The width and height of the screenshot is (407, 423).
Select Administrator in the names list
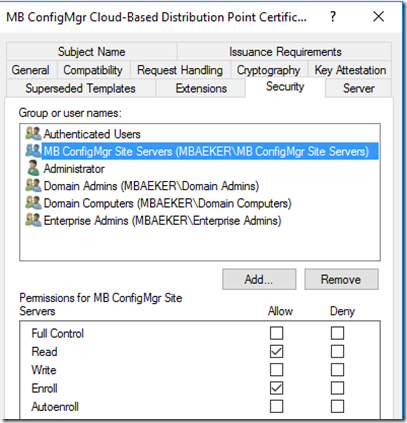tap(74, 169)
